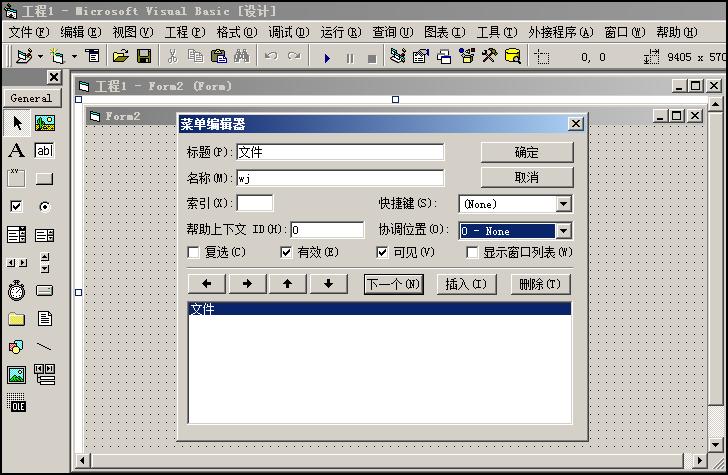Viewport: 728px width, 475px height.
Task: Click the Add Form toolbar icon
Action: (57, 56)
